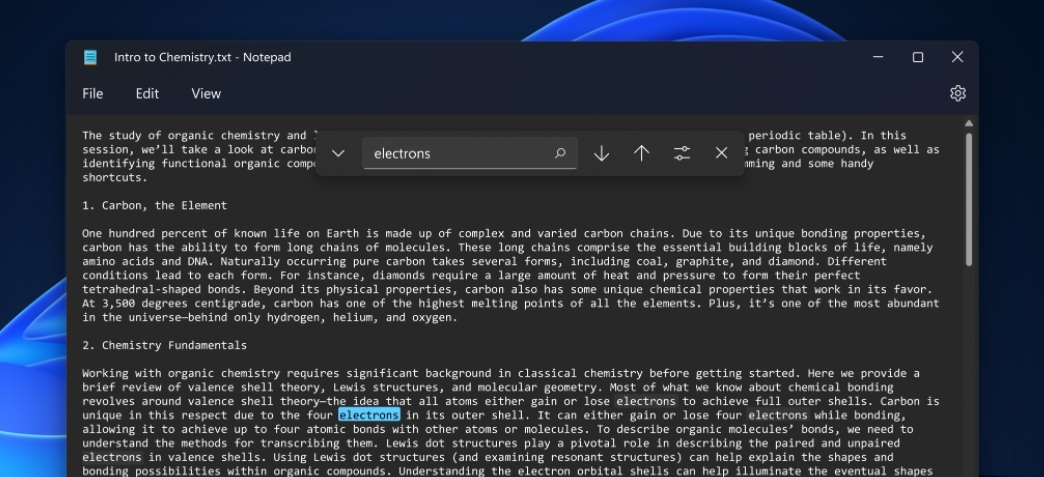Open the View menu
The image size is (1044, 477).
click(206, 94)
